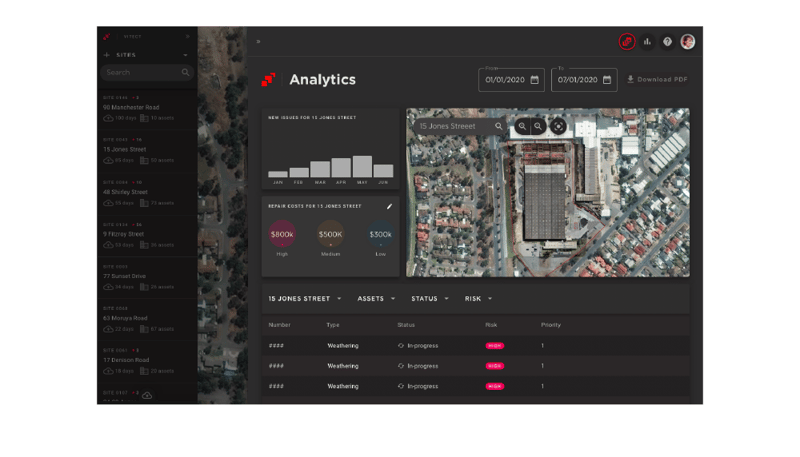Viewport: 800px width, 457px height.
Task: Click the sidebar Search field
Action: click(146, 72)
